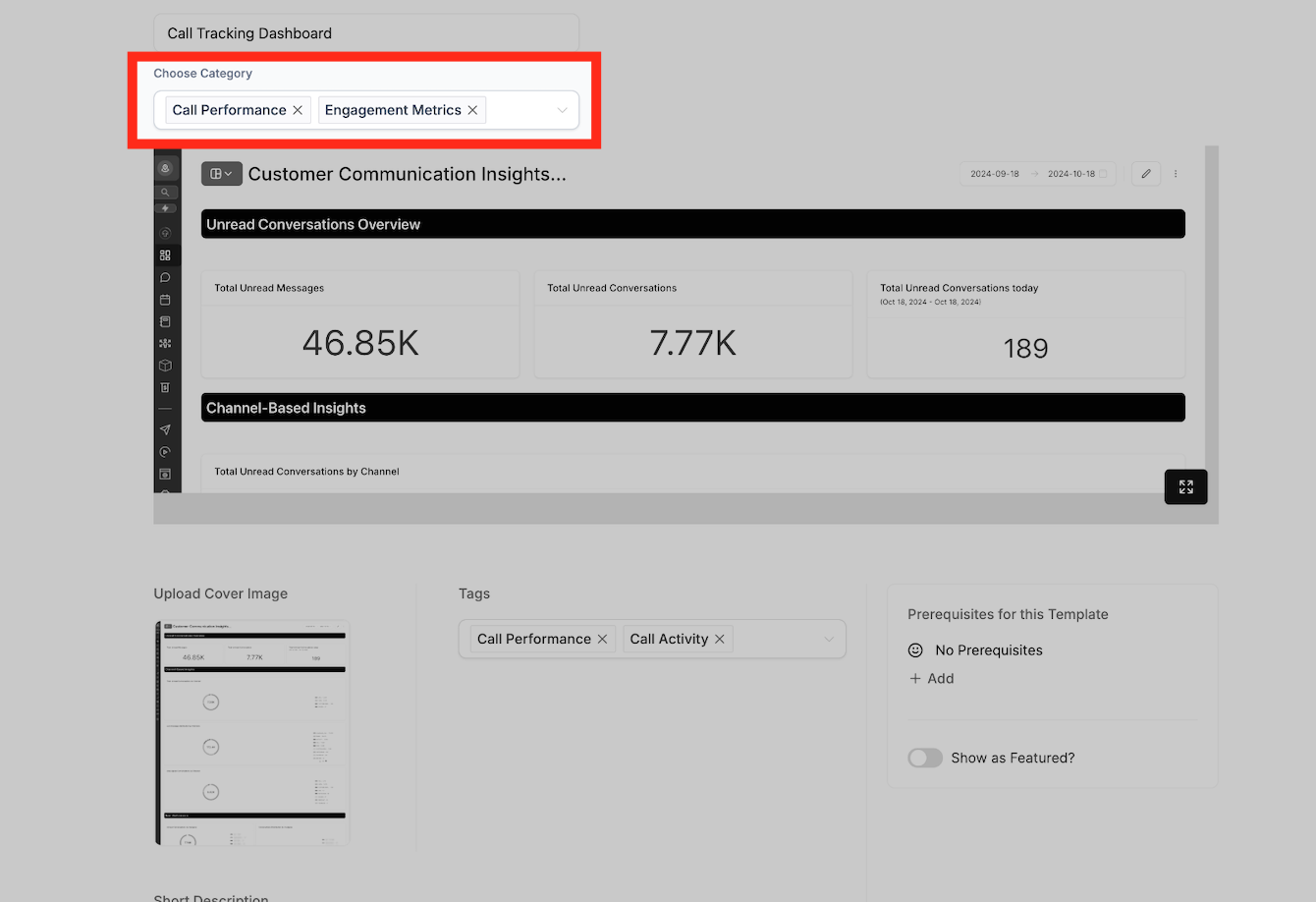Open the three-dot more options menu
The width and height of the screenshot is (1316, 902).
(x=1176, y=174)
